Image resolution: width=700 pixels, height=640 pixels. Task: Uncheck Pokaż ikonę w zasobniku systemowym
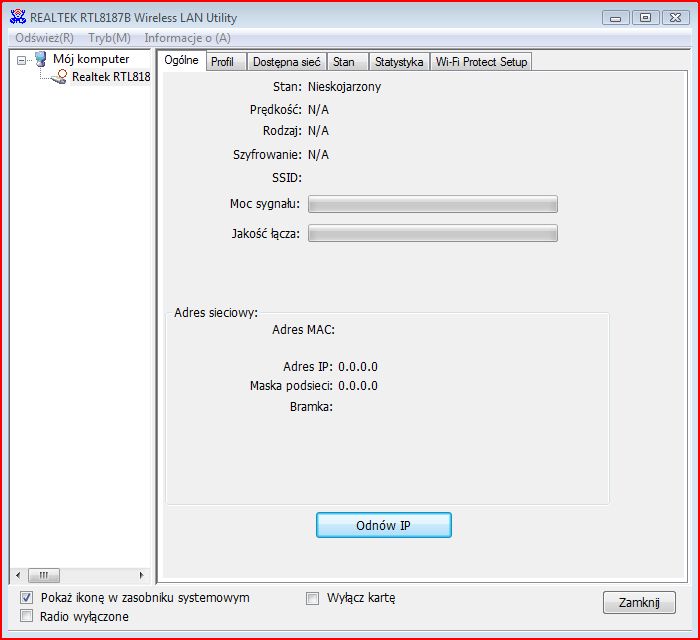coord(27,598)
